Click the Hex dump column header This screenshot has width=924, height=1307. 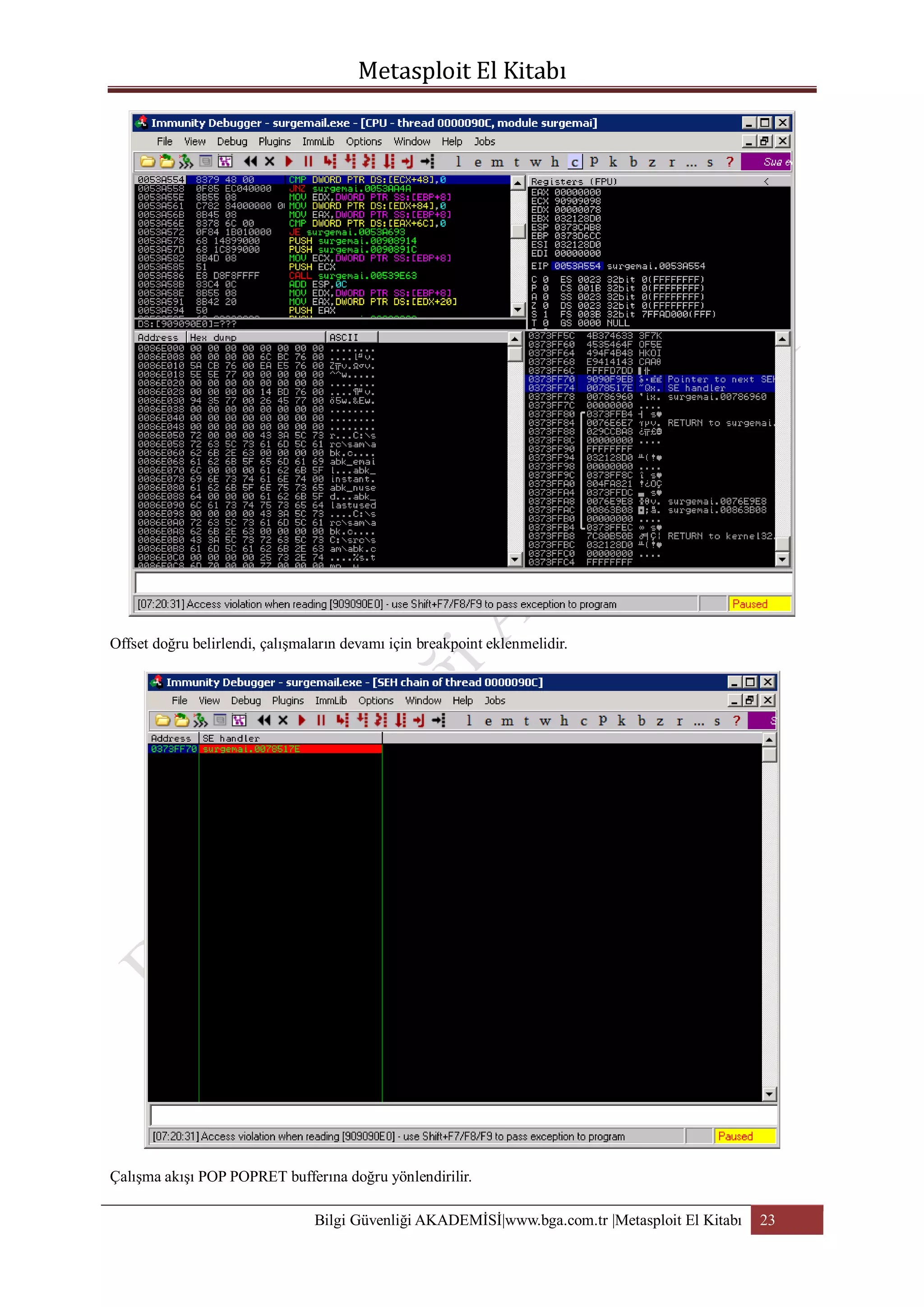click(x=256, y=337)
